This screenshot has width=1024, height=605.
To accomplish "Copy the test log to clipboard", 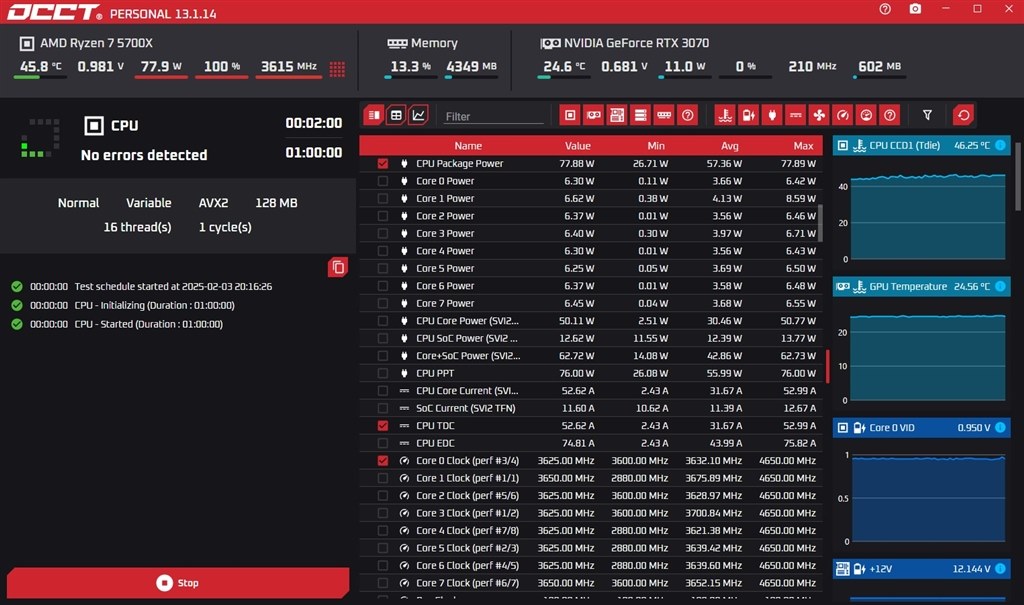I will click(x=338, y=267).
